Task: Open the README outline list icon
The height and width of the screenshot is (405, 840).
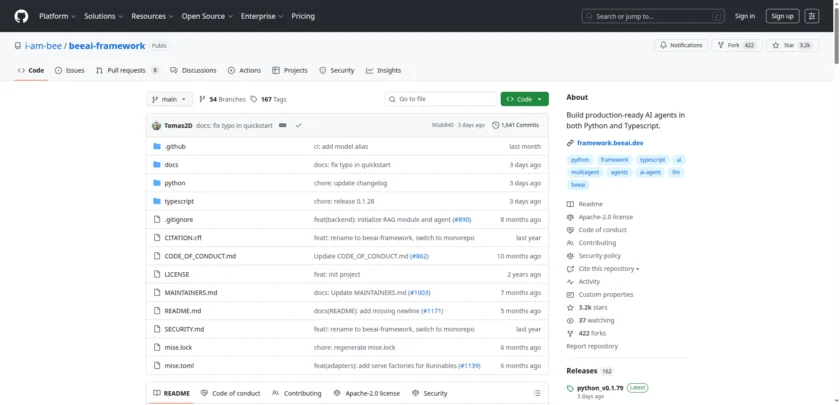Action: coord(537,393)
